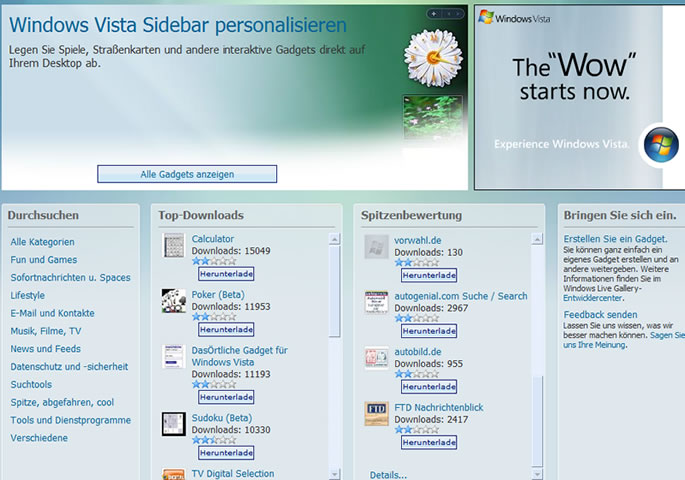Click the flower slideshow gadget thumbnail
This screenshot has height=480, width=685.
[432, 117]
